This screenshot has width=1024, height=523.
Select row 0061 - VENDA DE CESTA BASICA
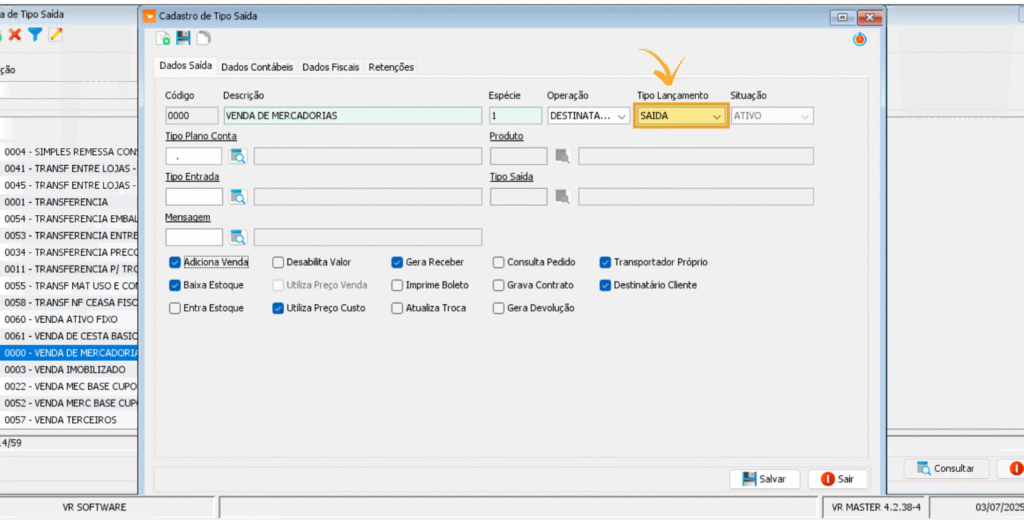[69, 336]
